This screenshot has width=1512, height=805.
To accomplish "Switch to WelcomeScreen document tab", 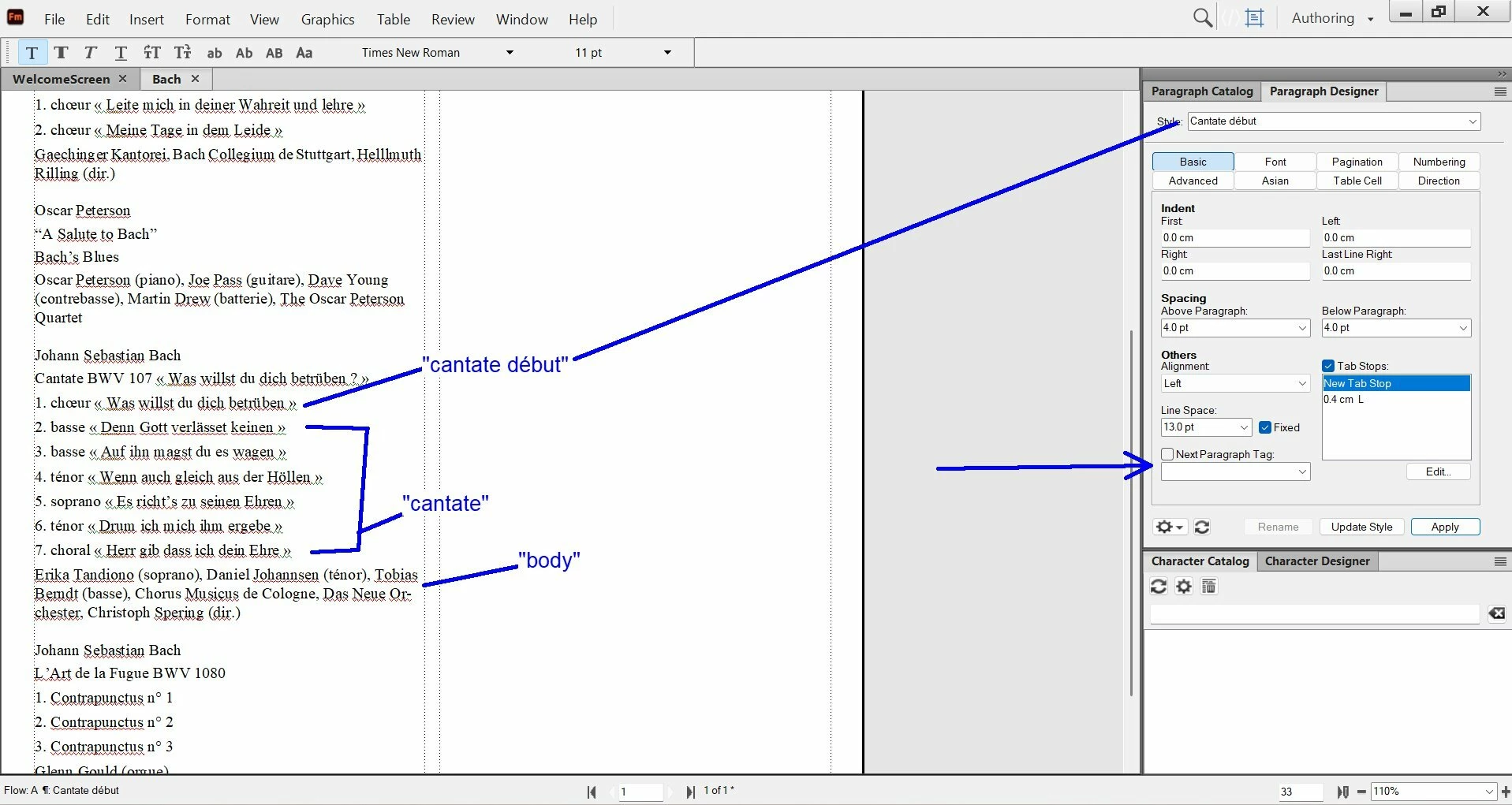I will click(61, 79).
